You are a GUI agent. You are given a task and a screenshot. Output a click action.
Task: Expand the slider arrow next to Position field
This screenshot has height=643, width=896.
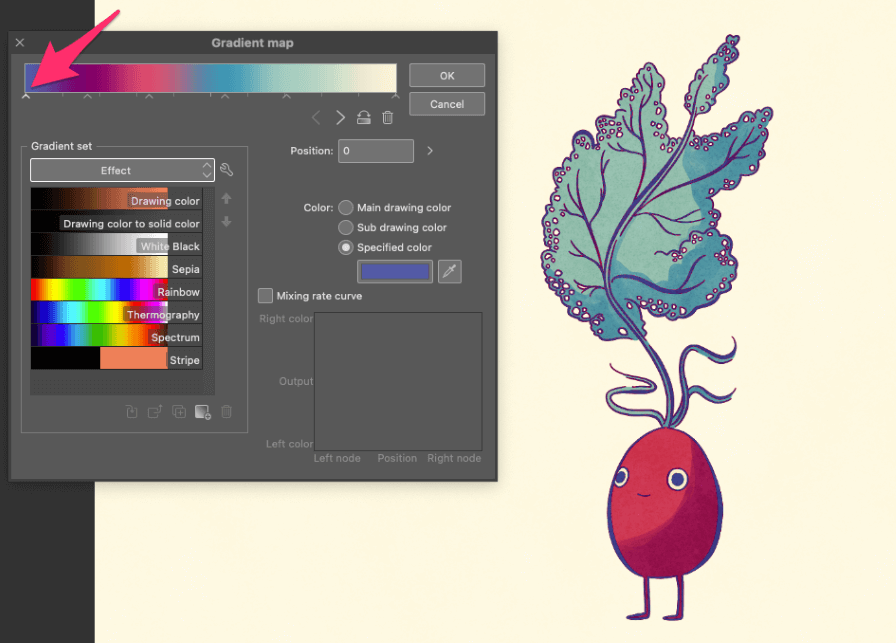coord(430,151)
